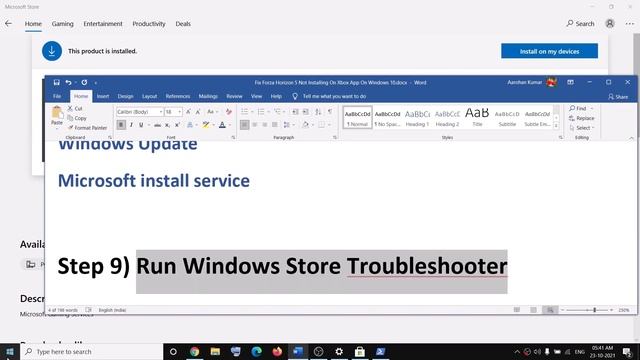Apply yellow text highlight color
Viewport: 640px width, 360px height.
(205, 125)
